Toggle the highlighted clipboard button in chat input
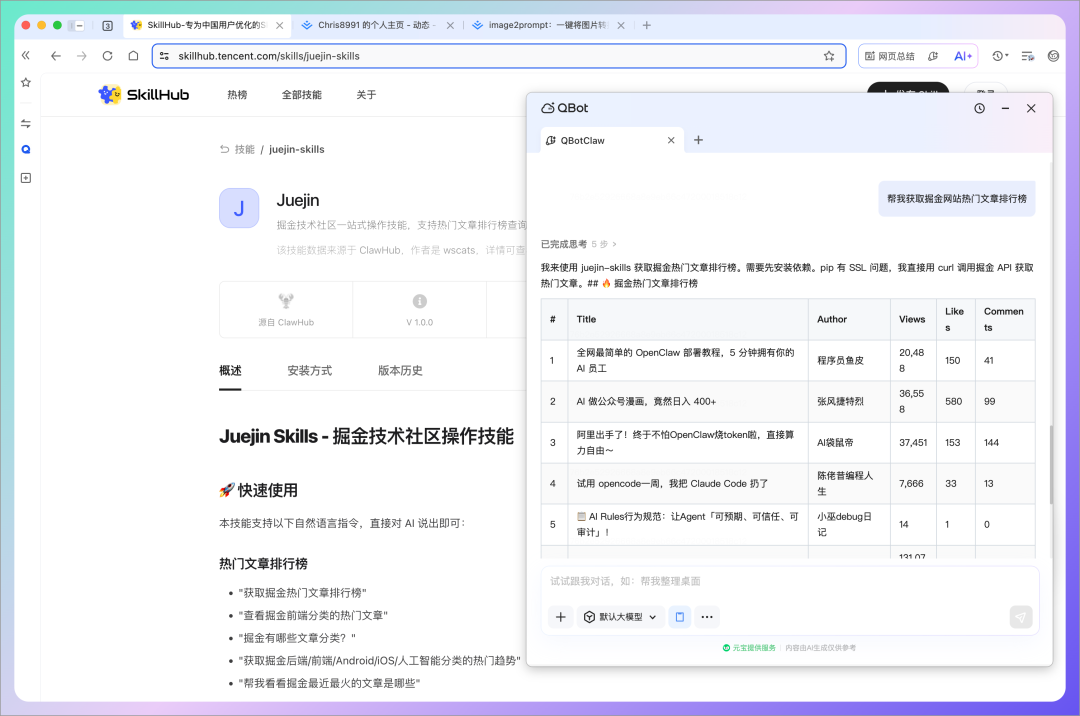The image size is (1080, 716). point(680,617)
